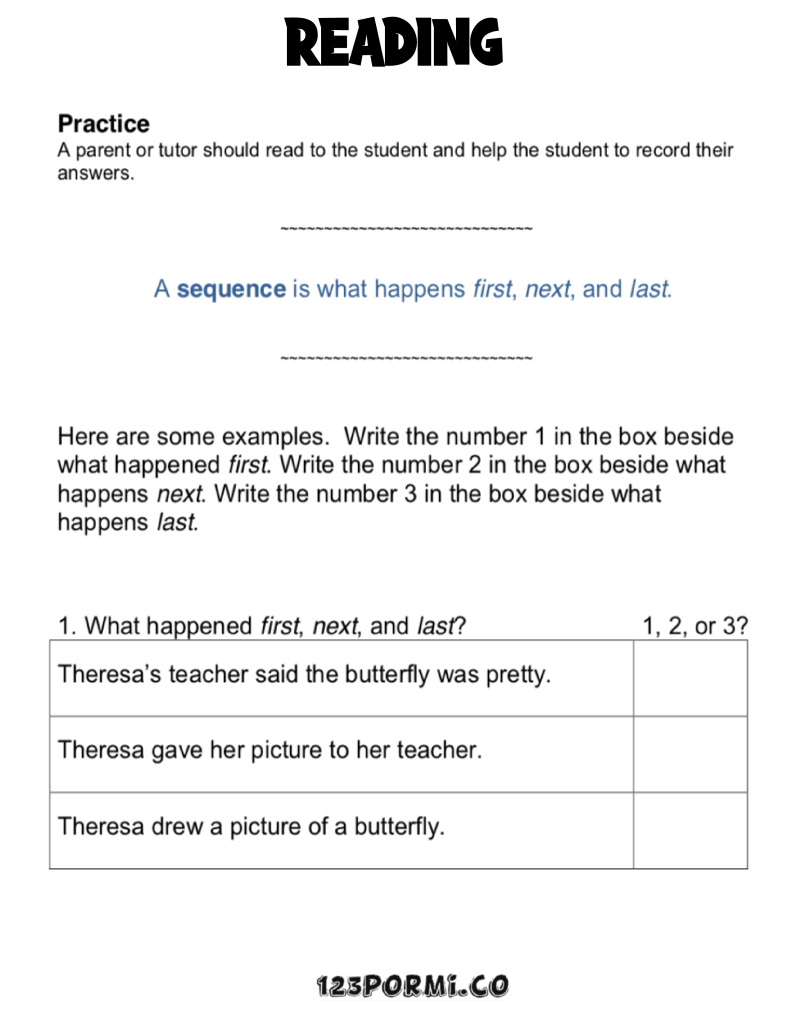Click the "1, 2, or 3?" column header
The width and height of the screenshot is (791, 1023).
point(695,626)
